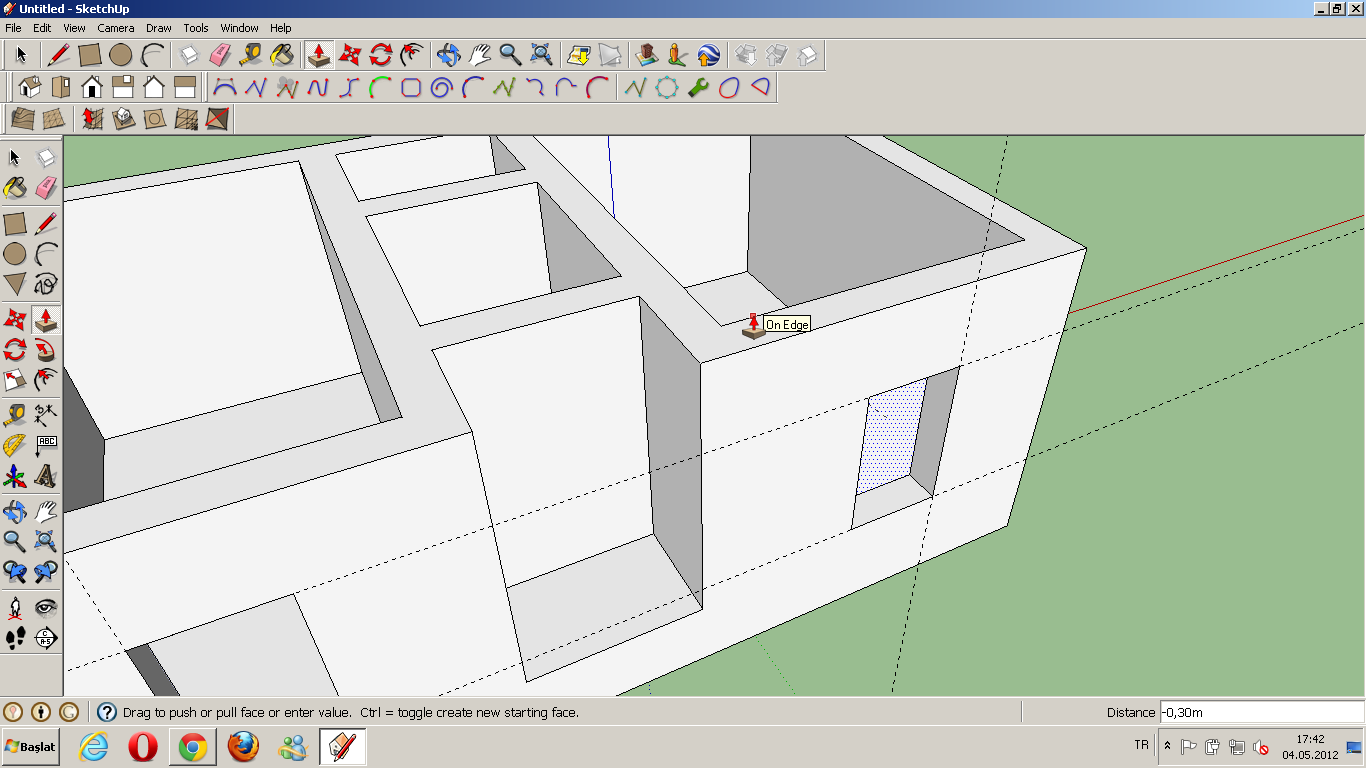Activate the Walk tool
This screenshot has height=768, width=1366.
coord(15,638)
